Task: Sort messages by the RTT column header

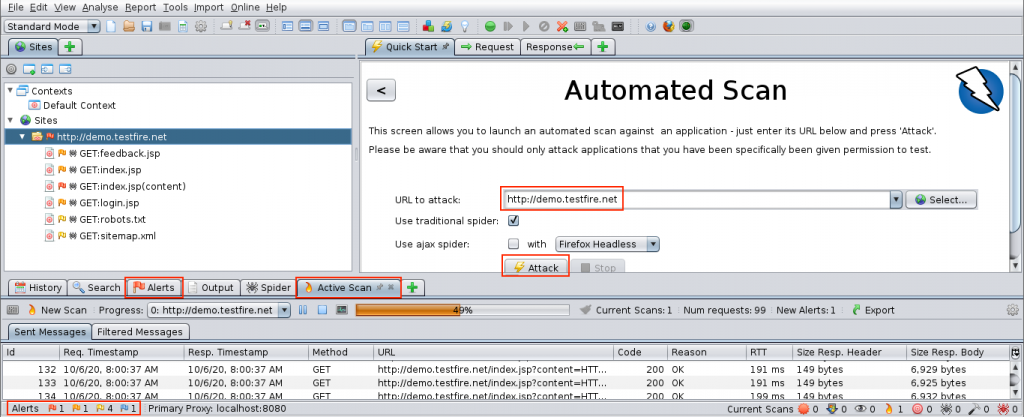Action: coord(768,352)
